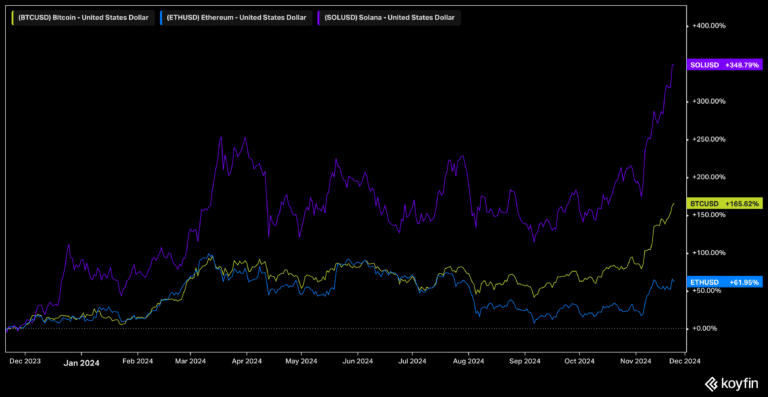Click the +300.00% y-axis label
The height and width of the screenshot is (397, 768).
point(709,101)
